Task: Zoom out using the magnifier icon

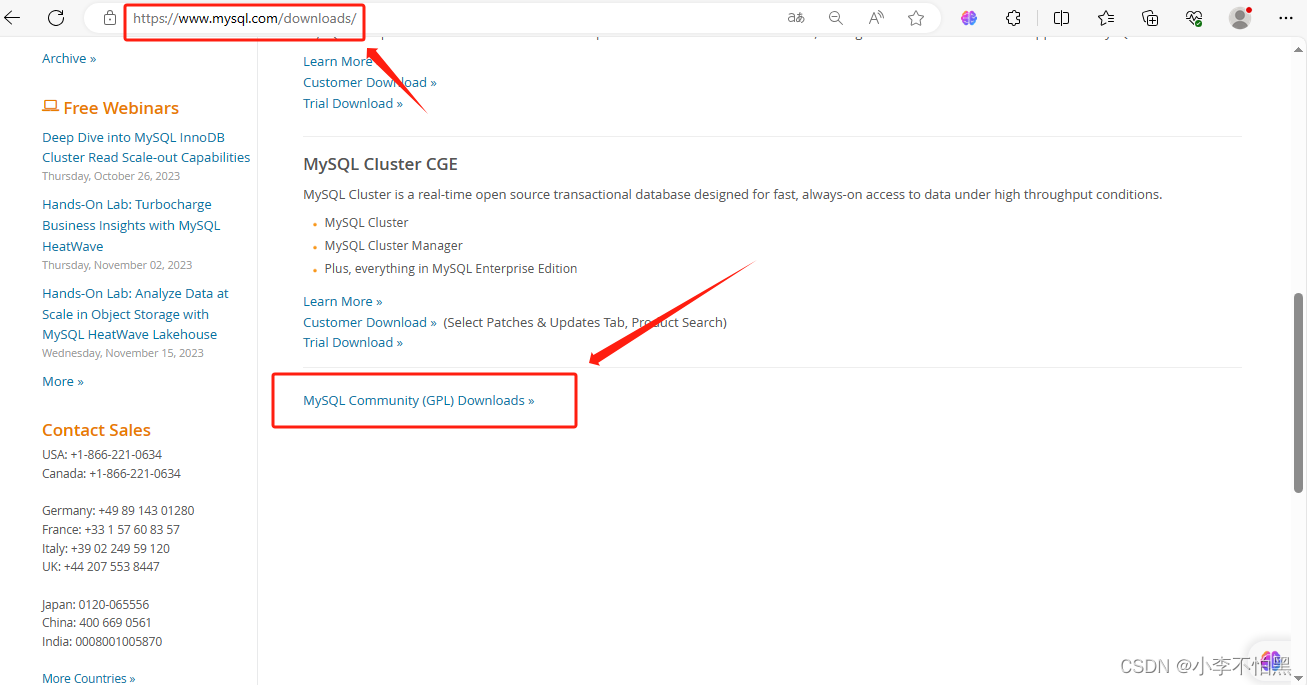Action: [836, 17]
